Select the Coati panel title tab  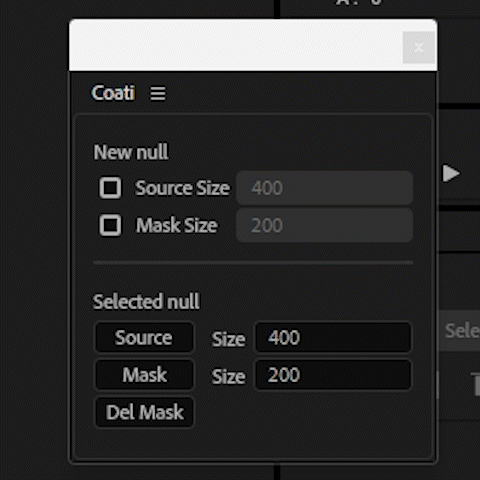tap(113, 93)
